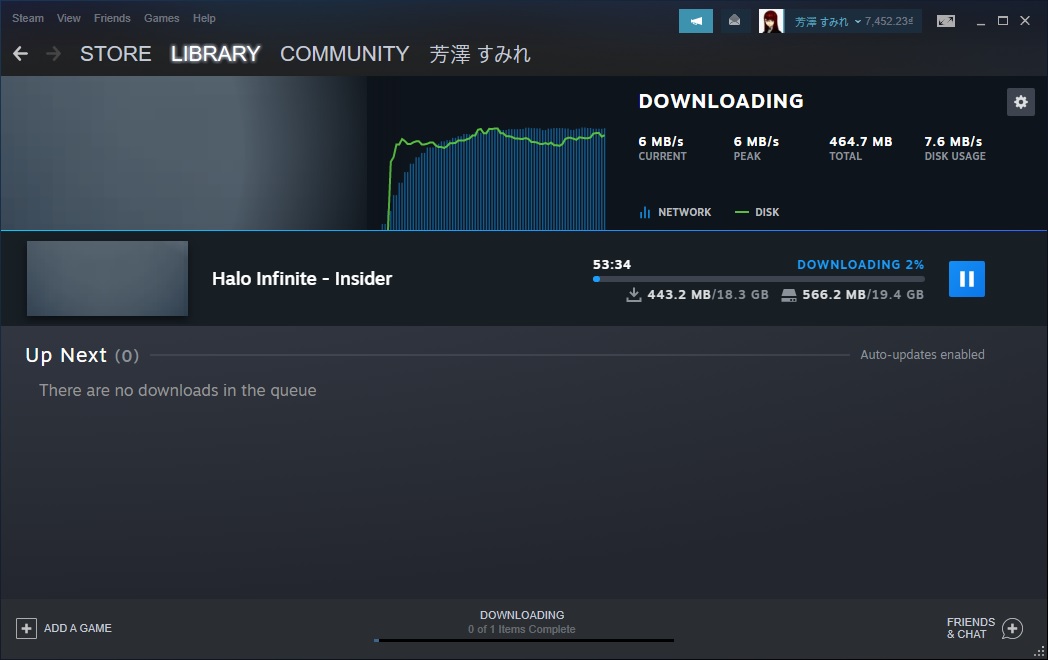Click 'There are no downloads in the queue'
This screenshot has height=660, width=1048.
coord(177,390)
